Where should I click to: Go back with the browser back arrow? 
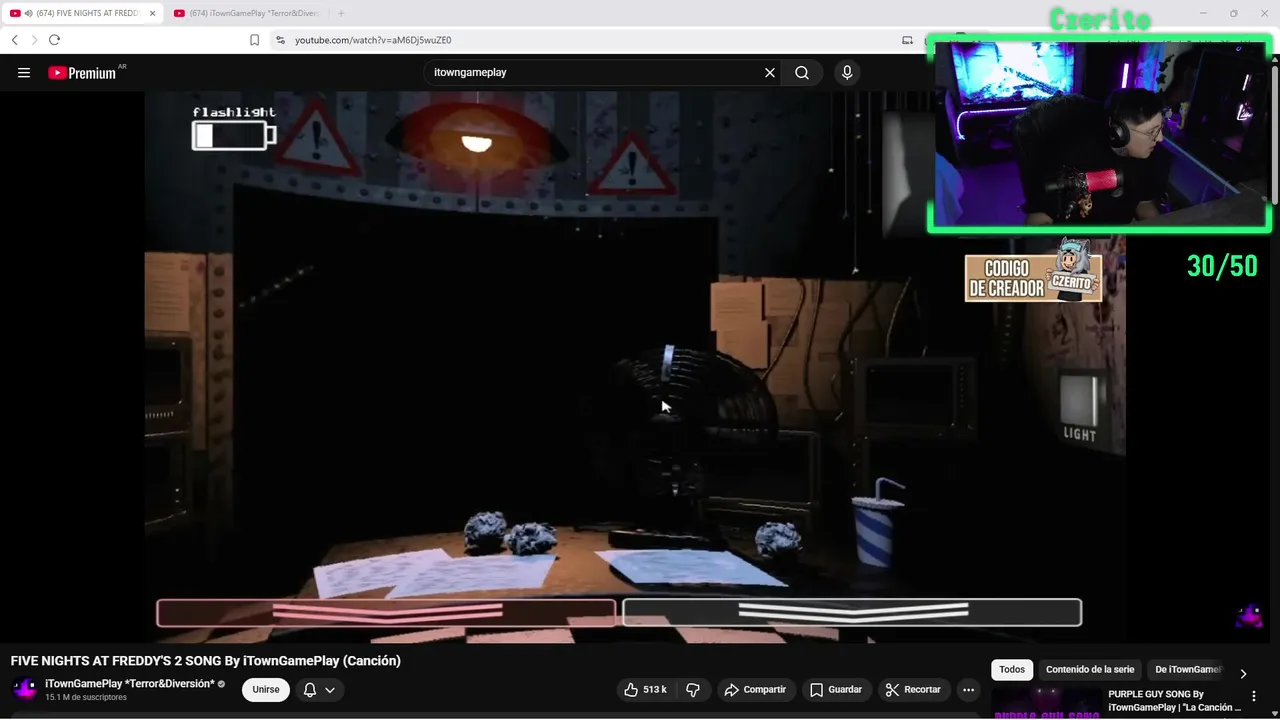coord(15,40)
